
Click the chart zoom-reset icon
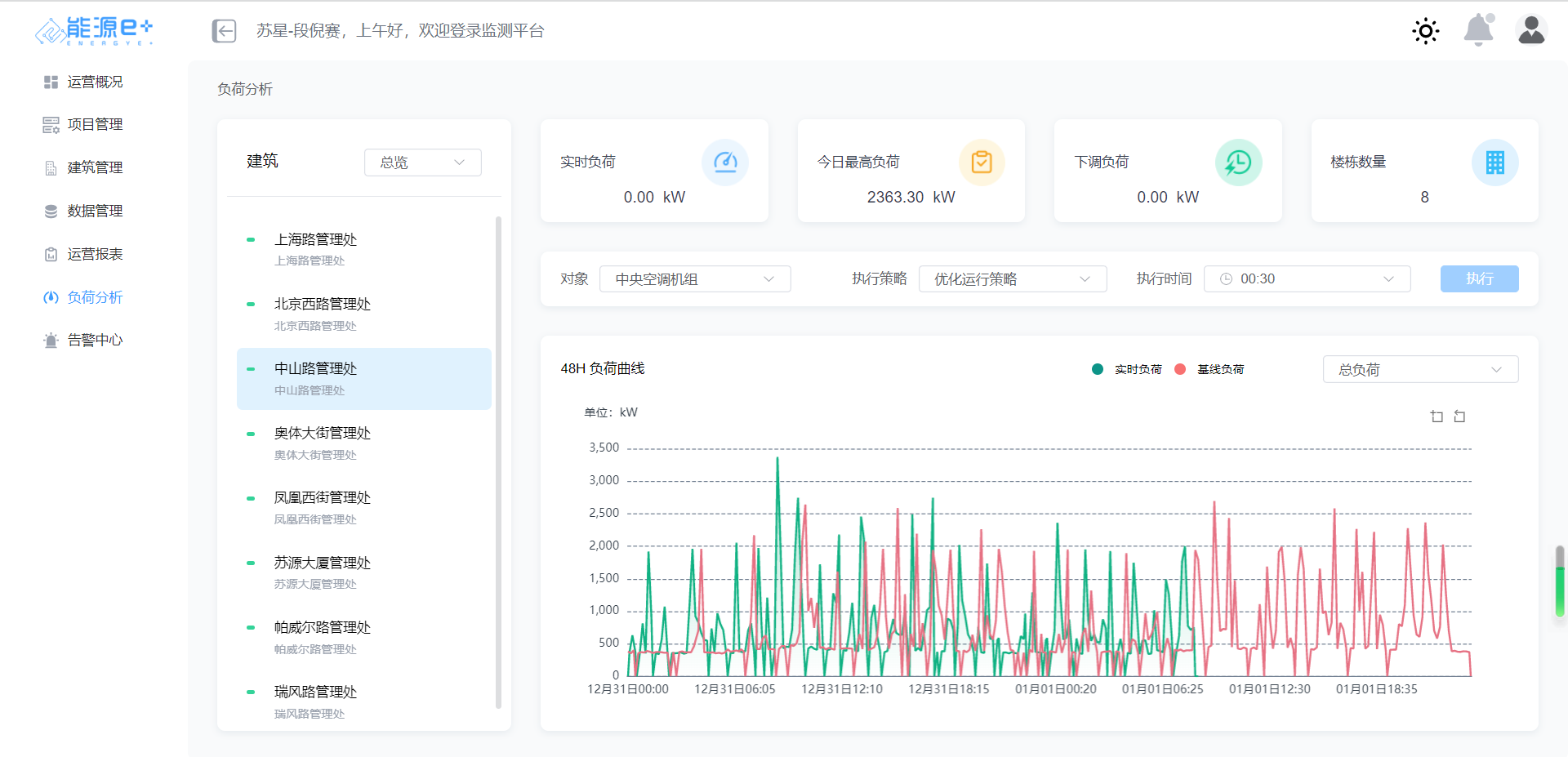[x=1459, y=416]
